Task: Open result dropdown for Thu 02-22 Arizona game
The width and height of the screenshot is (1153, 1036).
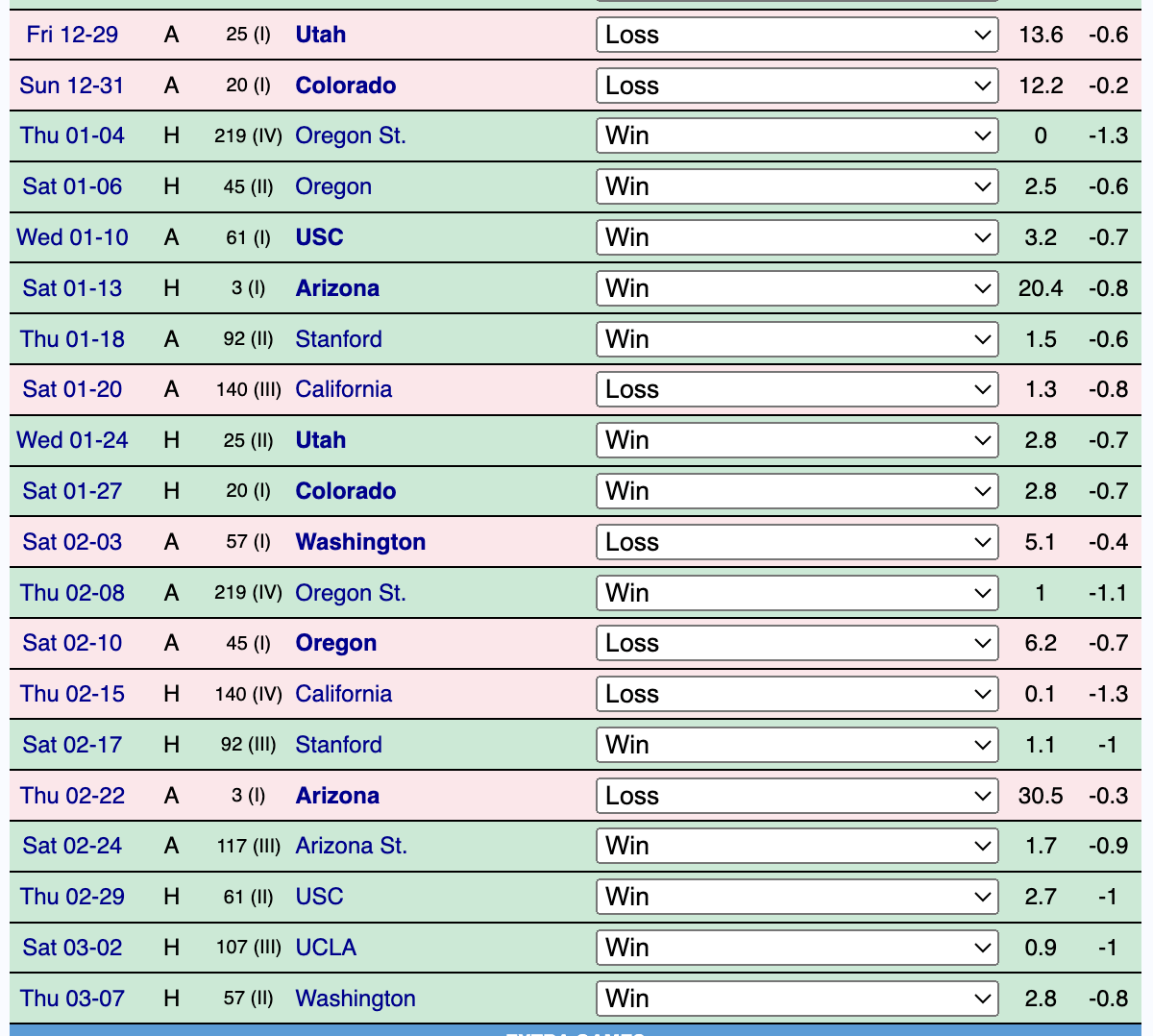Action: coord(797,796)
